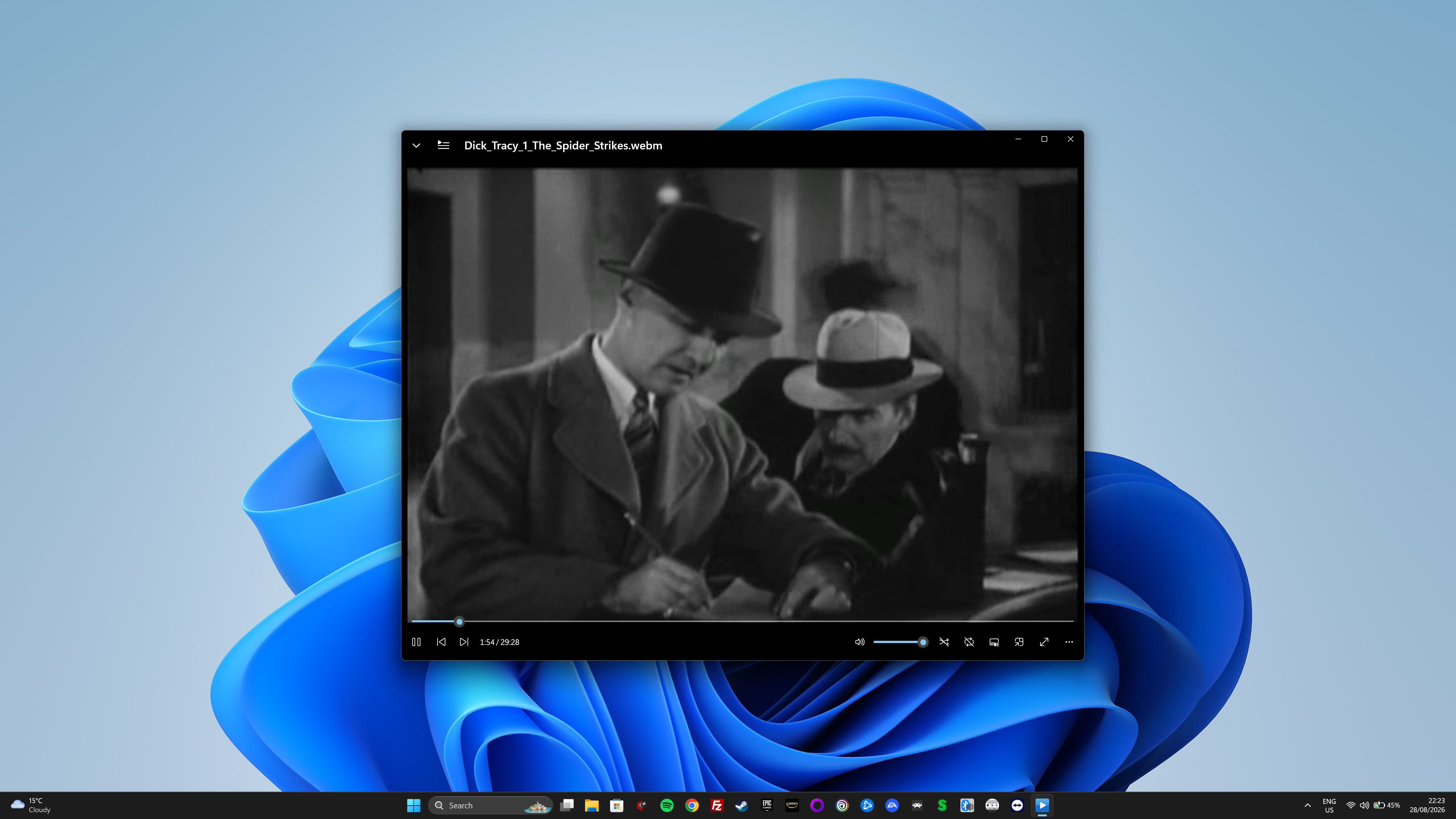Open Battle.net from the taskbar
This screenshot has width=1456, height=819.
coord(867,805)
